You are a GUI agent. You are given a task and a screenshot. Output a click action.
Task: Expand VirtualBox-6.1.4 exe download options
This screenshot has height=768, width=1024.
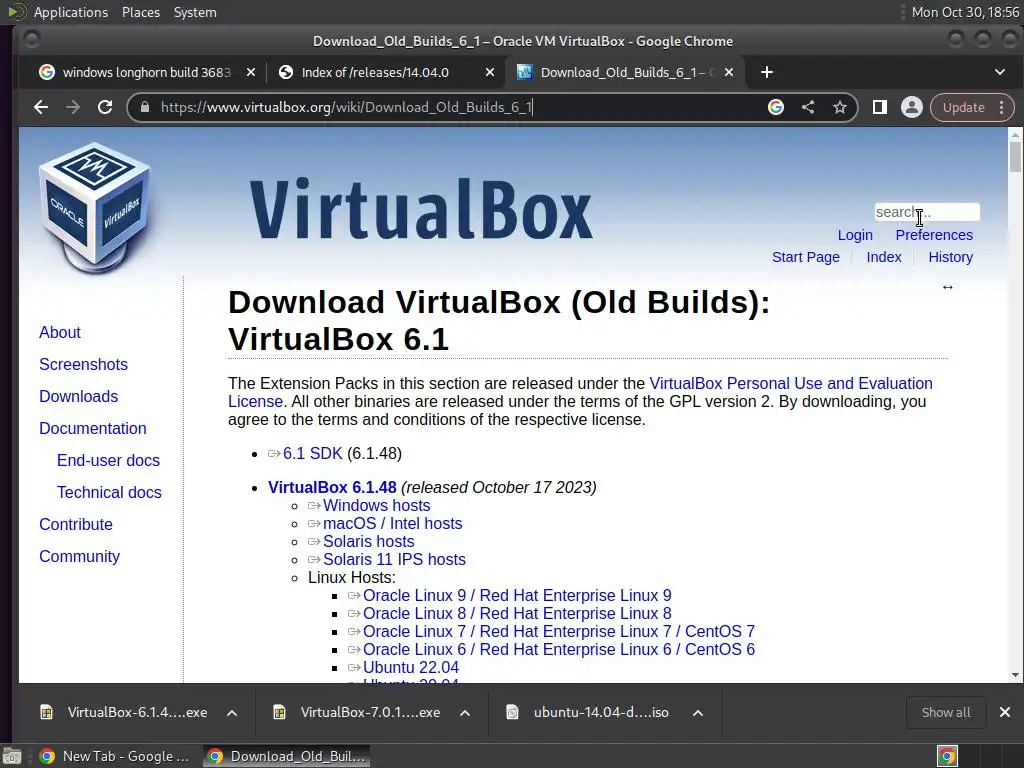pyautogui.click(x=232, y=712)
